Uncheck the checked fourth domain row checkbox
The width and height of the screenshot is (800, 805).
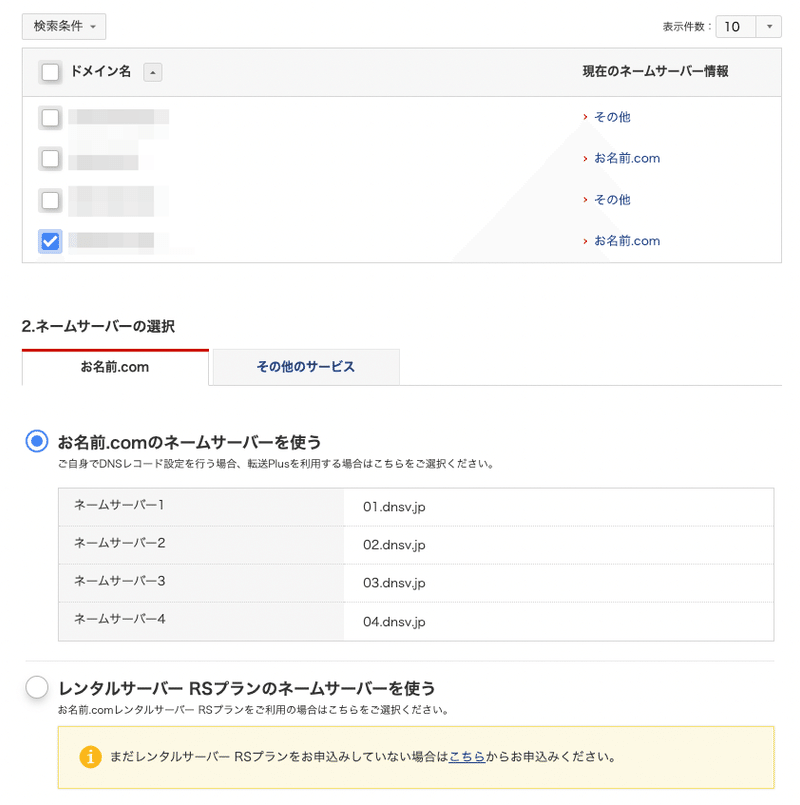click(x=50, y=241)
